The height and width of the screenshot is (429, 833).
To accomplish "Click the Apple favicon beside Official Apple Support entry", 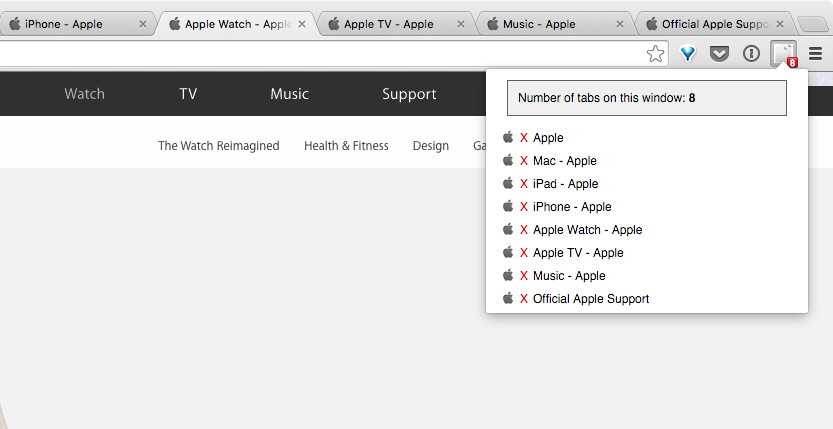I will [x=508, y=298].
